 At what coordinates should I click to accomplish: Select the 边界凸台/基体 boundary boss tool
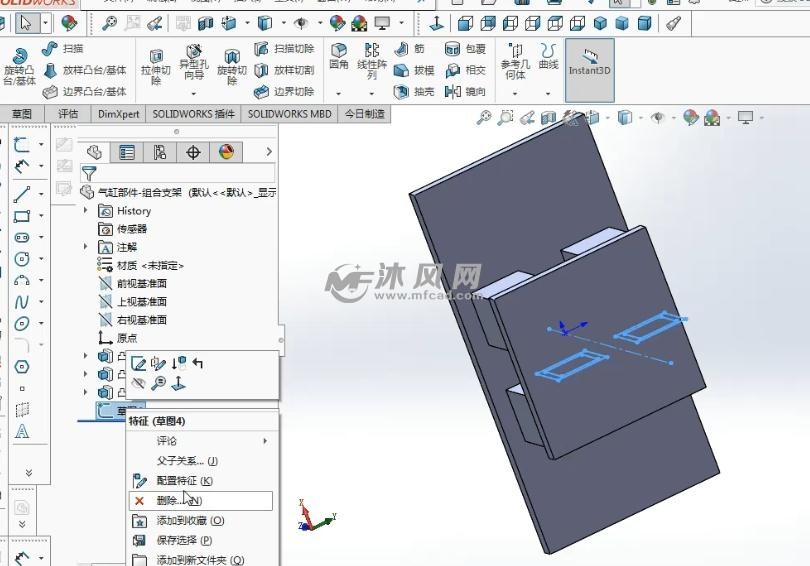coord(84,92)
